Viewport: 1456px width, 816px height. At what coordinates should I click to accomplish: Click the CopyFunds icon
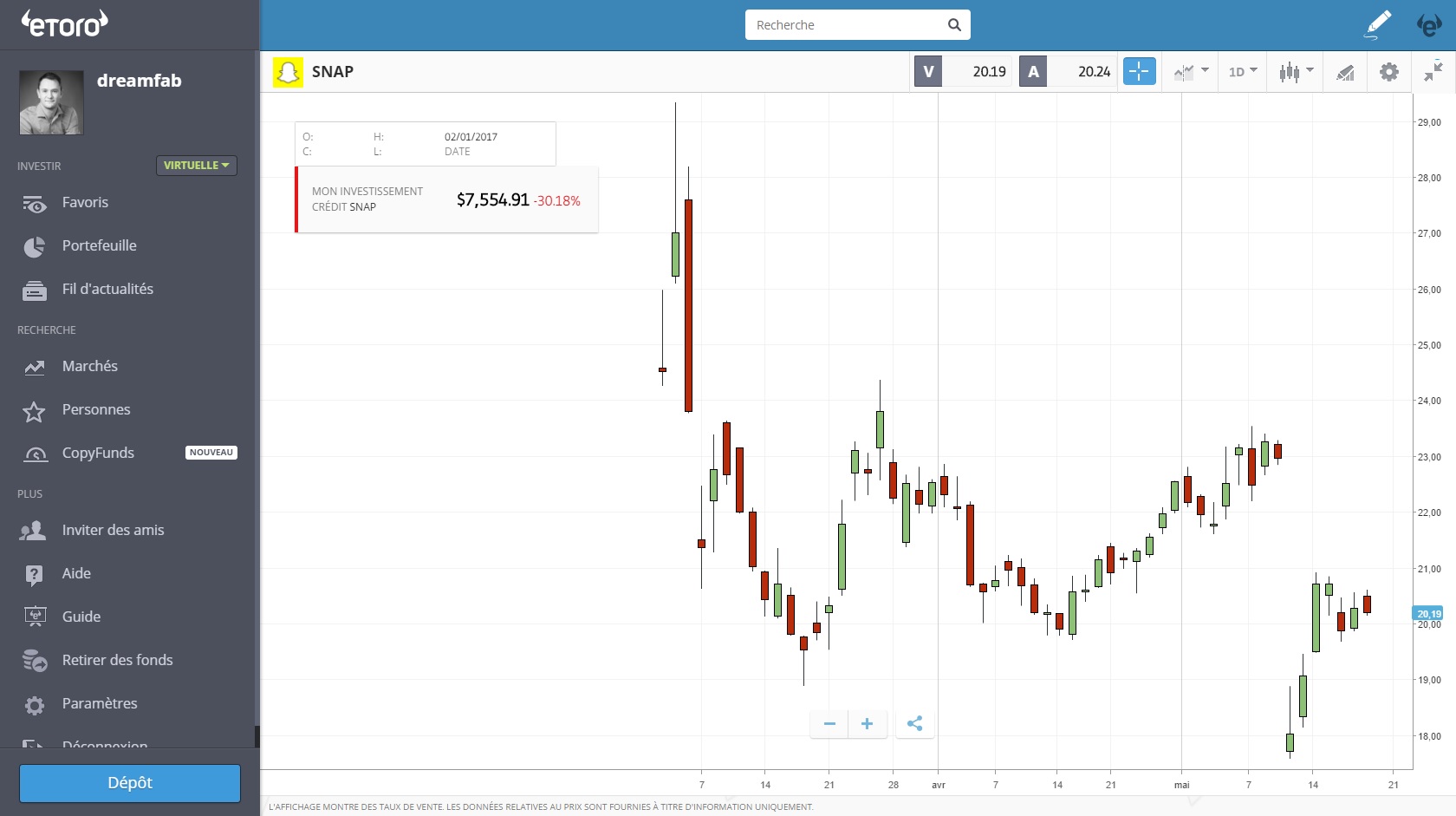36,454
